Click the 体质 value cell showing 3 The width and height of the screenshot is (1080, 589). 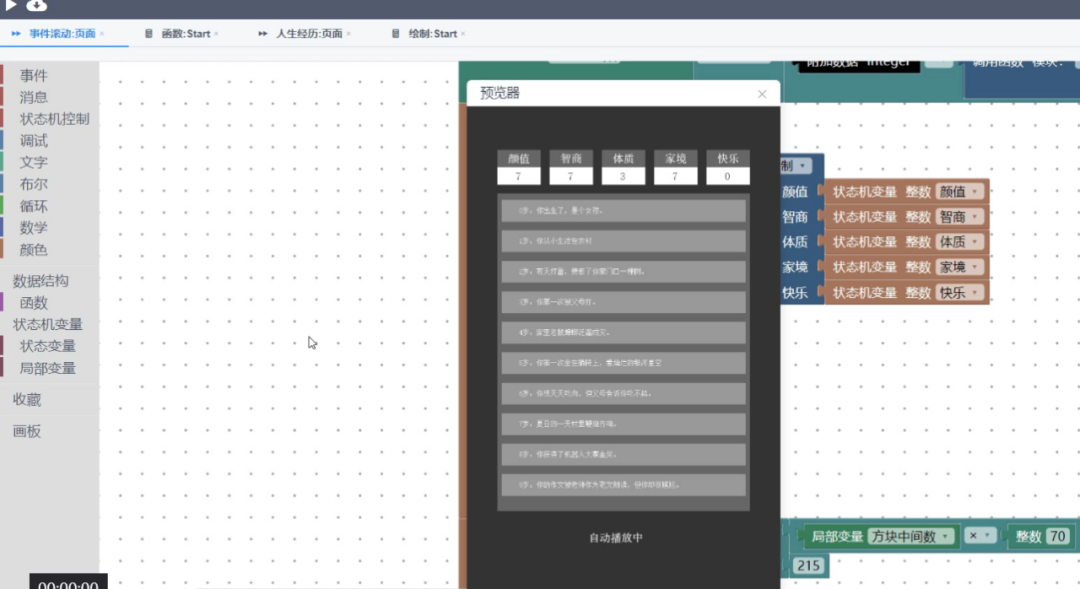[x=623, y=176]
